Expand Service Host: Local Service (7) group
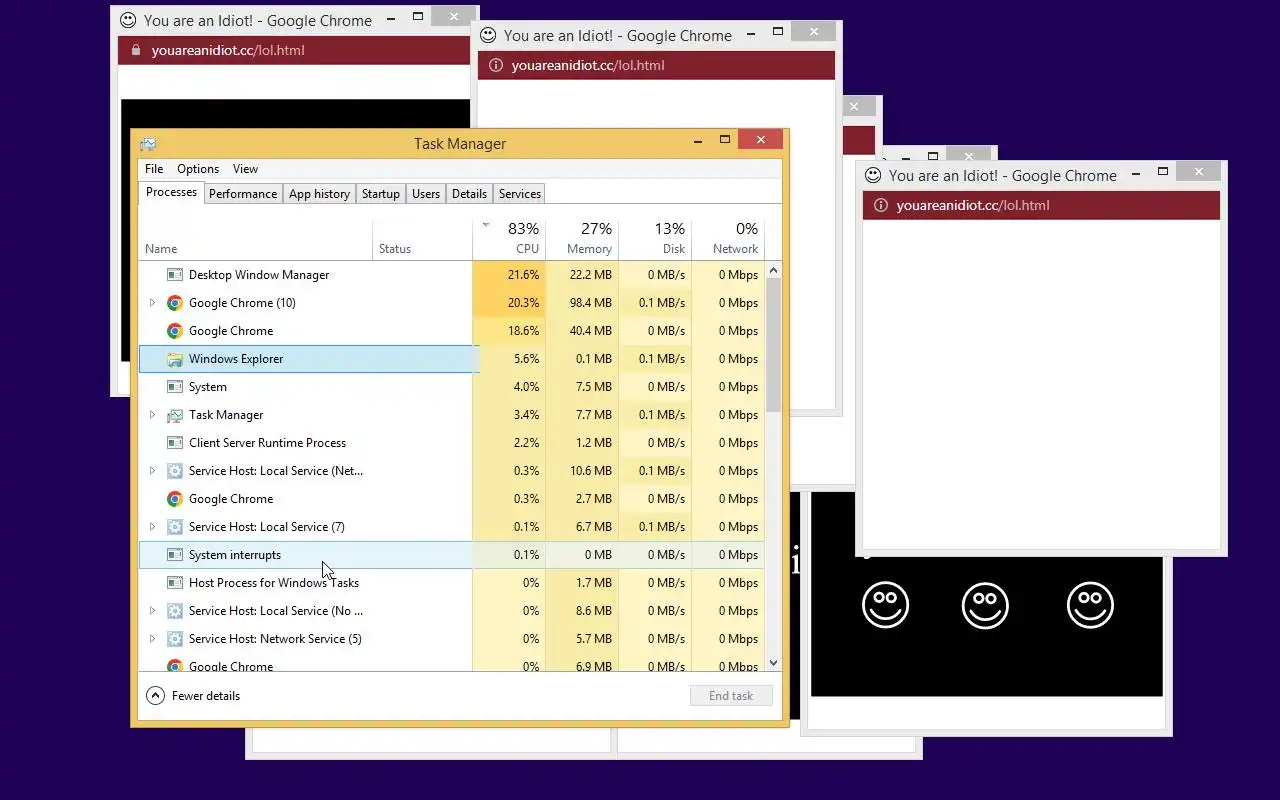This screenshot has height=800, width=1280. coord(152,527)
